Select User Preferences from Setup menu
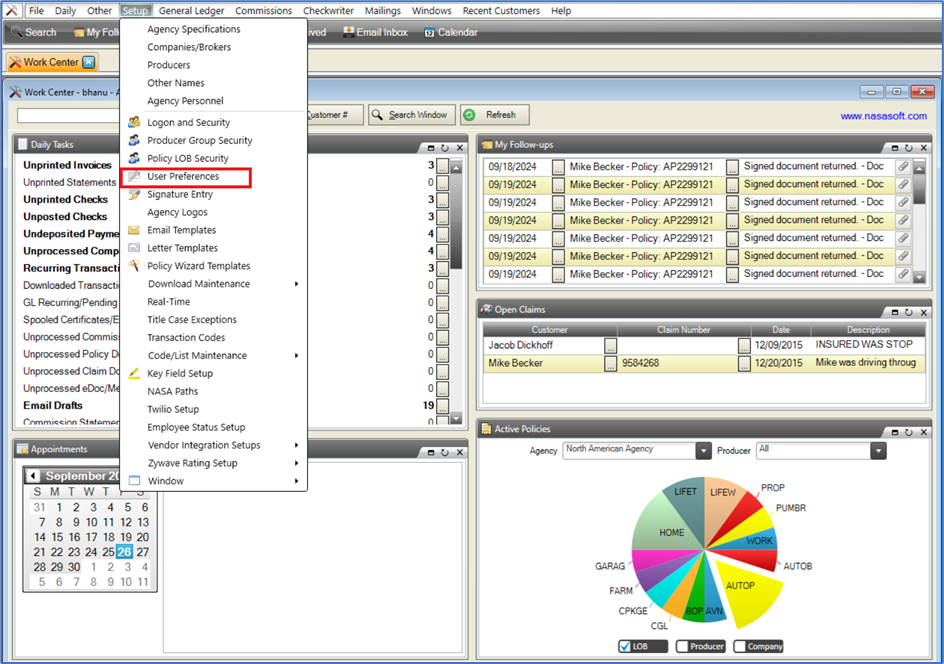944x664 pixels. pyautogui.click(x=183, y=177)
